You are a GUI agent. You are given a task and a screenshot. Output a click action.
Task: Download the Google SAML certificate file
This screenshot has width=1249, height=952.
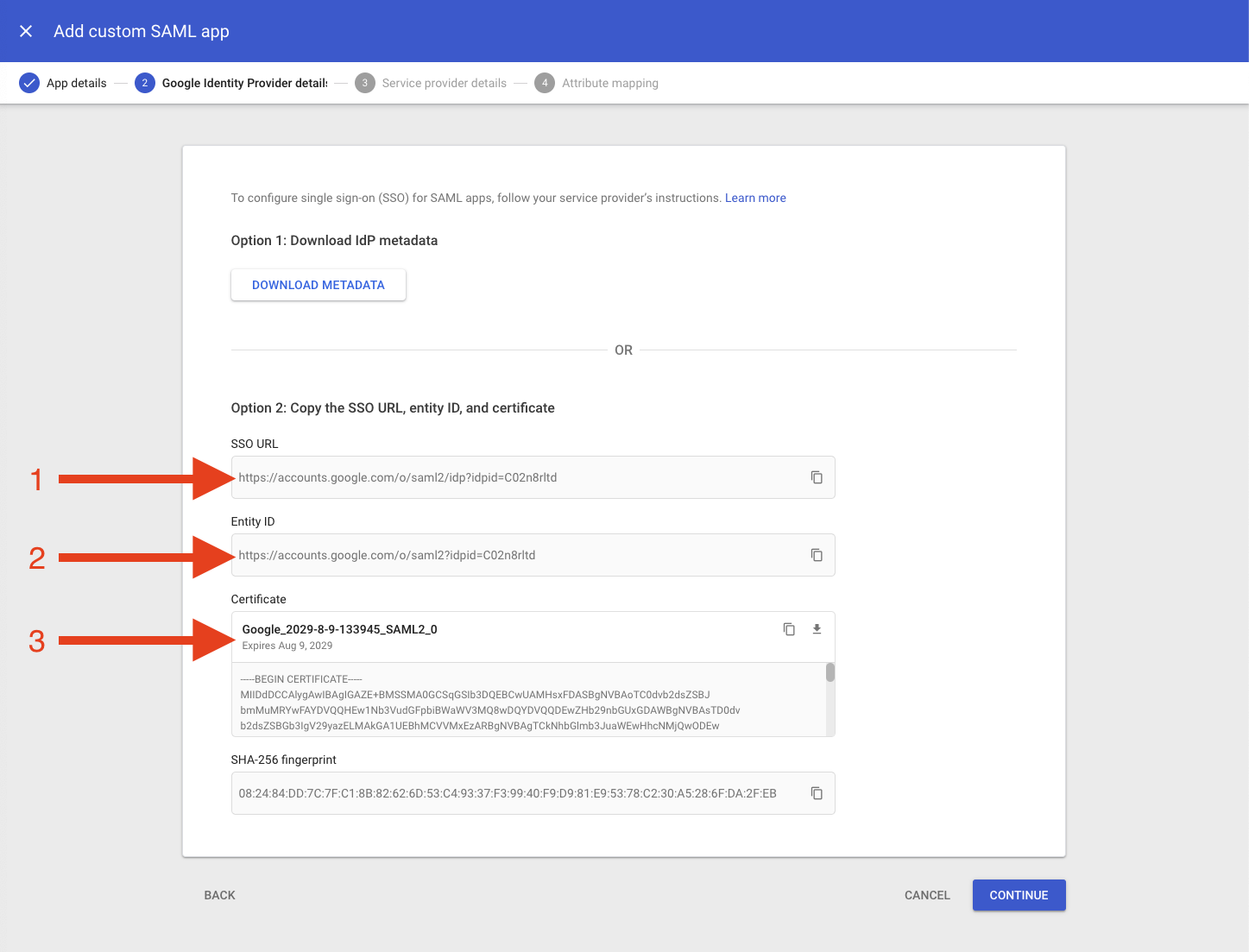817,629
